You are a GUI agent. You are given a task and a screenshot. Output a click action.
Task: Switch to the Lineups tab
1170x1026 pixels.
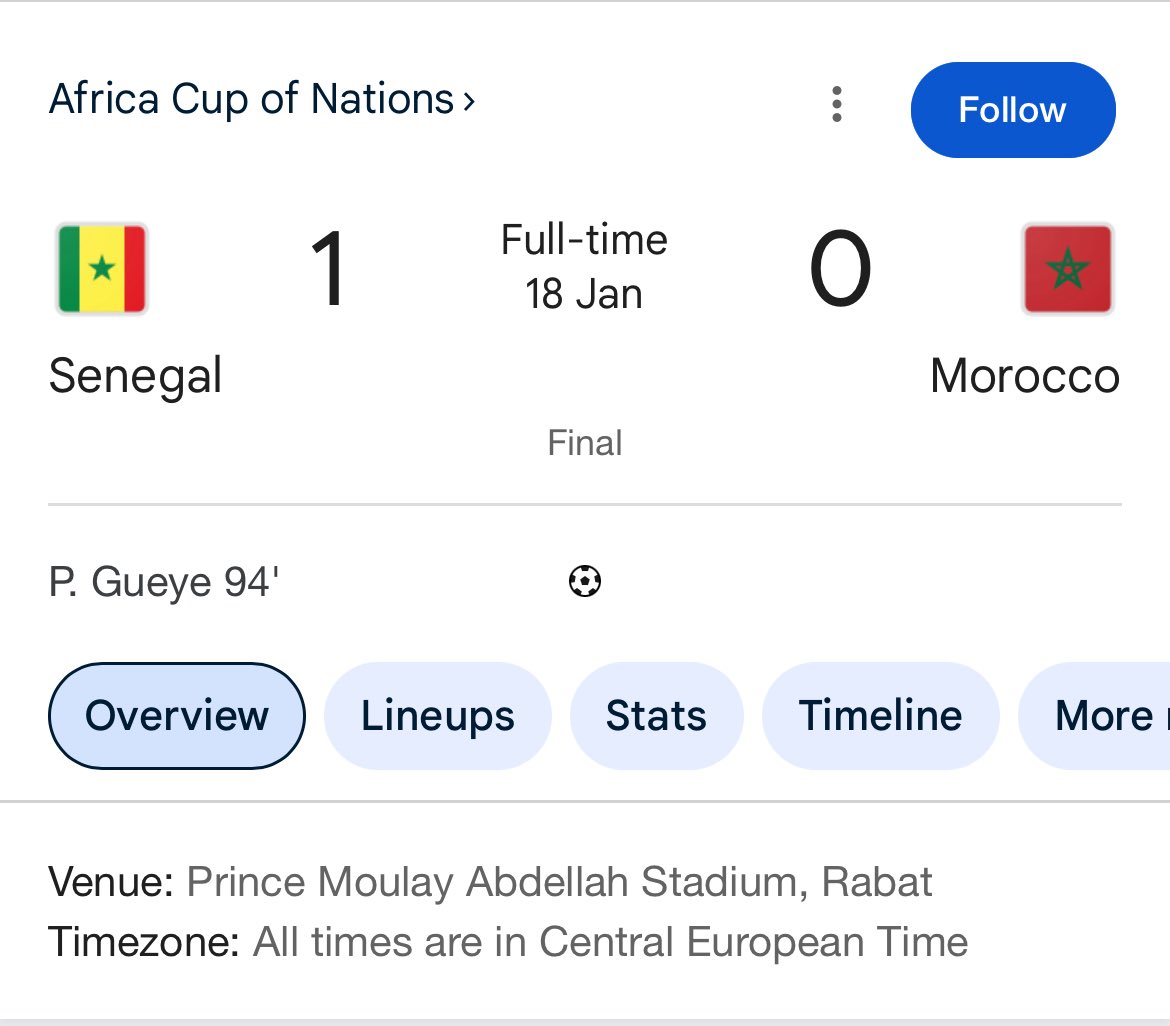pyautogui.click(x=438, y=716)
